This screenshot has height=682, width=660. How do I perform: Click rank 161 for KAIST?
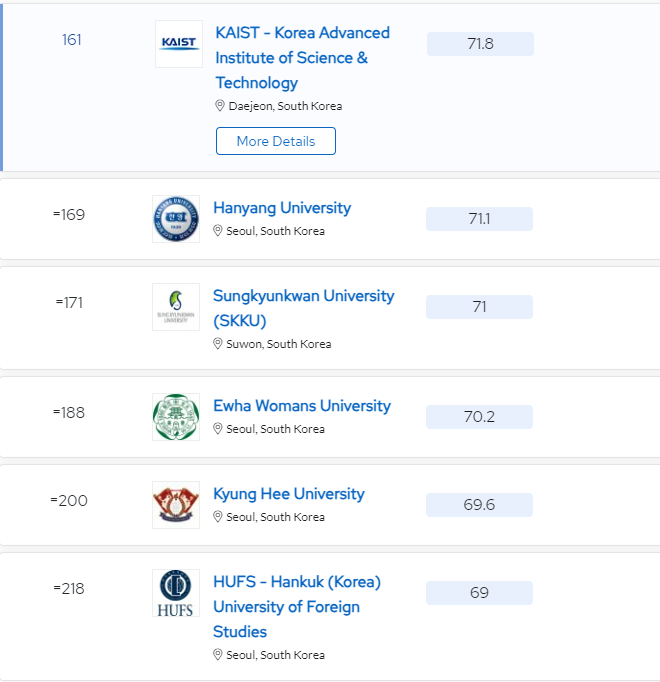[71, 40]
